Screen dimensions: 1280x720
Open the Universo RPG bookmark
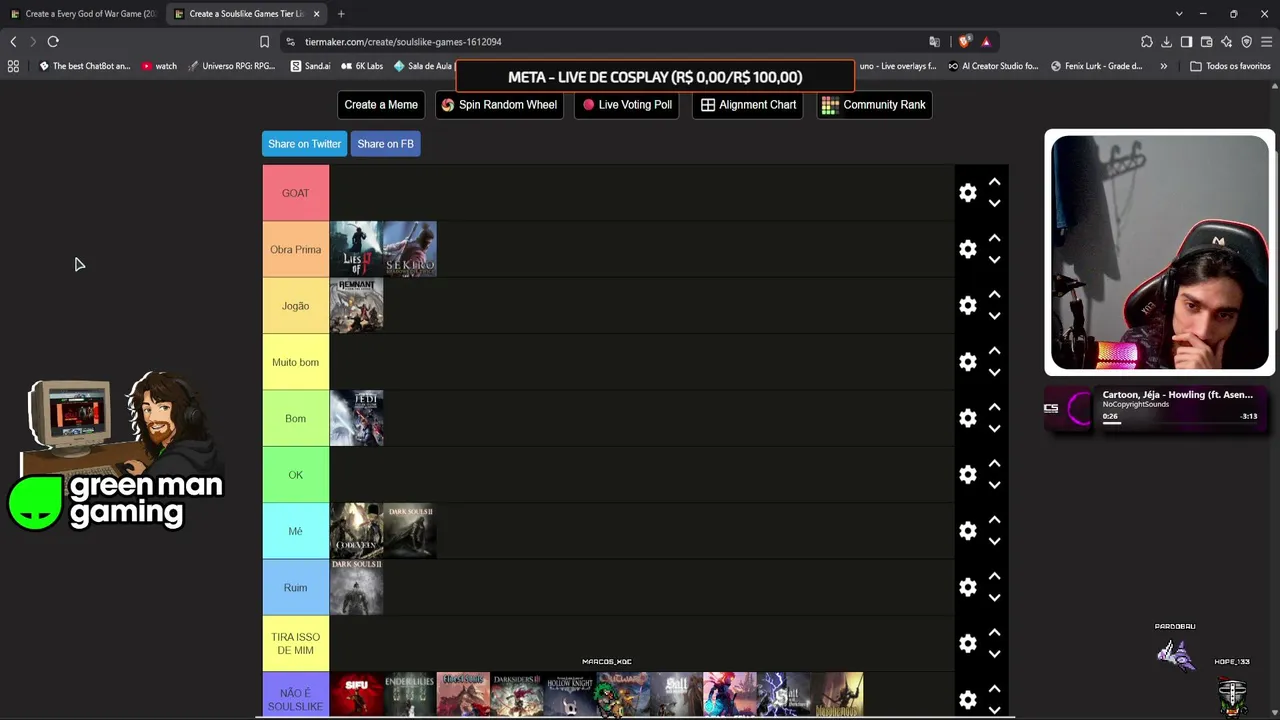231,66
